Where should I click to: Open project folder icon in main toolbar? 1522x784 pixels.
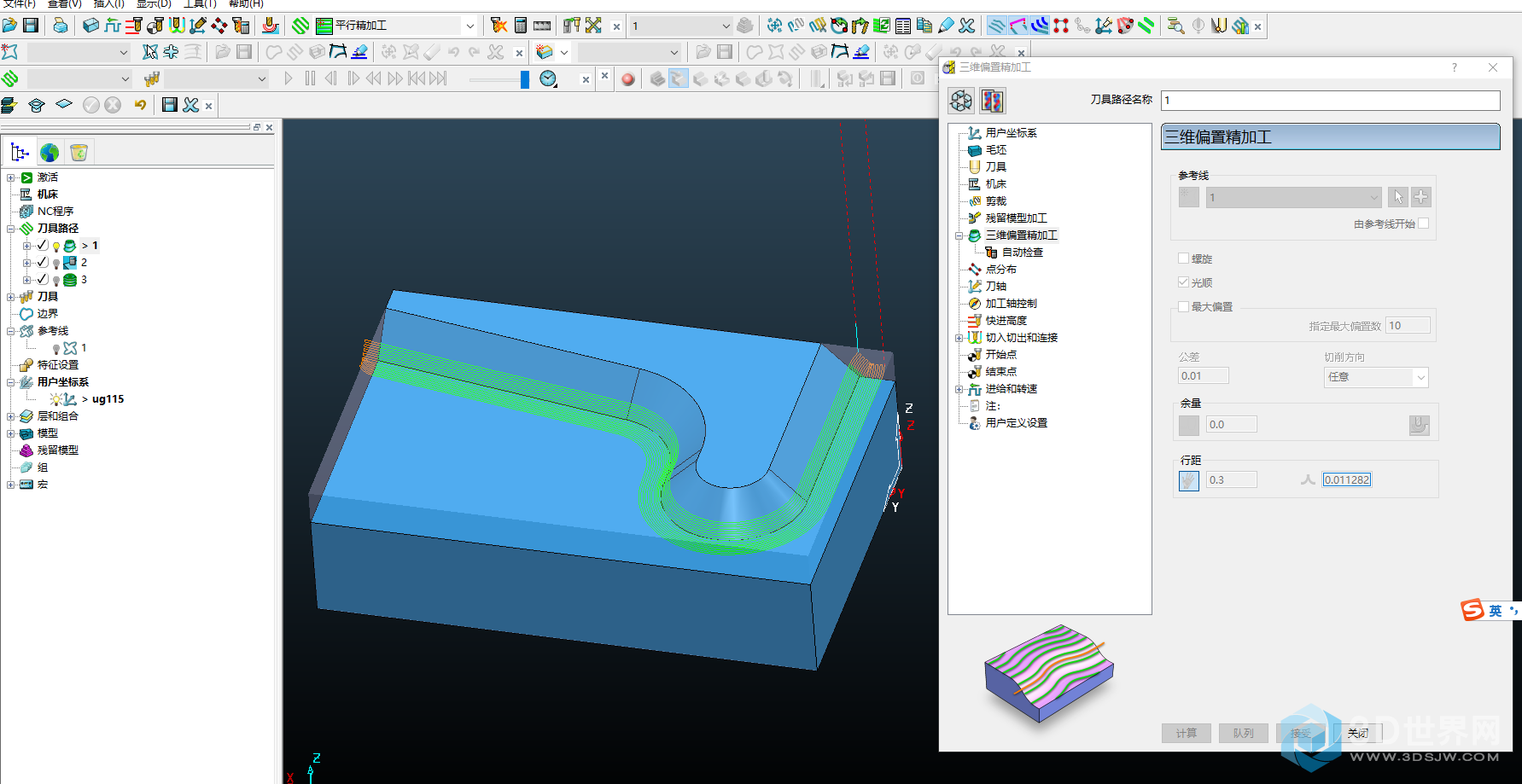9,26
